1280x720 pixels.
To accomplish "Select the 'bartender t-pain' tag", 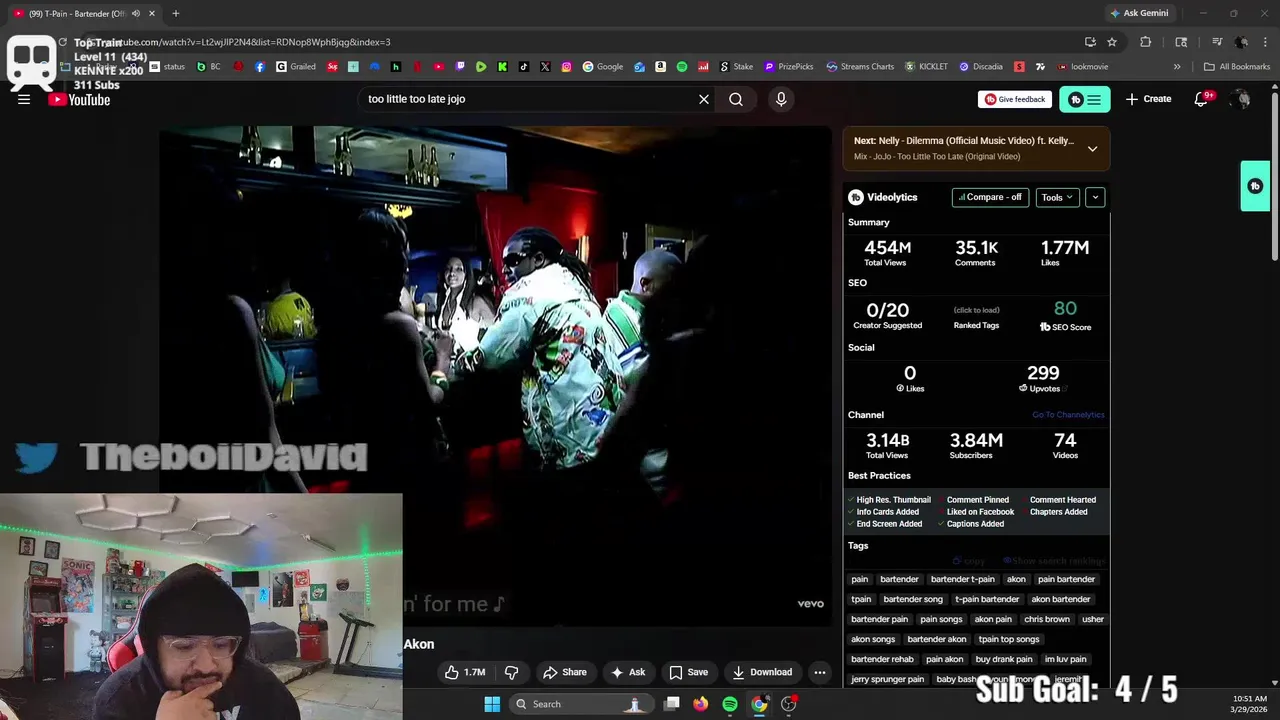I will coord(963,579).
